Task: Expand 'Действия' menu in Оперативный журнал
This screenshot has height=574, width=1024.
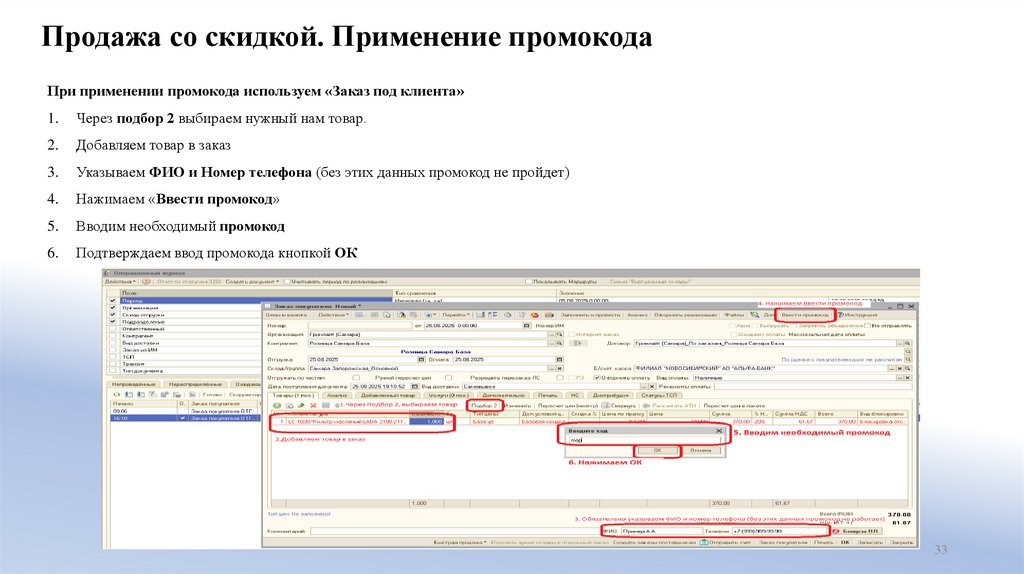Action: pyautogui.click(x=120, y=281)
